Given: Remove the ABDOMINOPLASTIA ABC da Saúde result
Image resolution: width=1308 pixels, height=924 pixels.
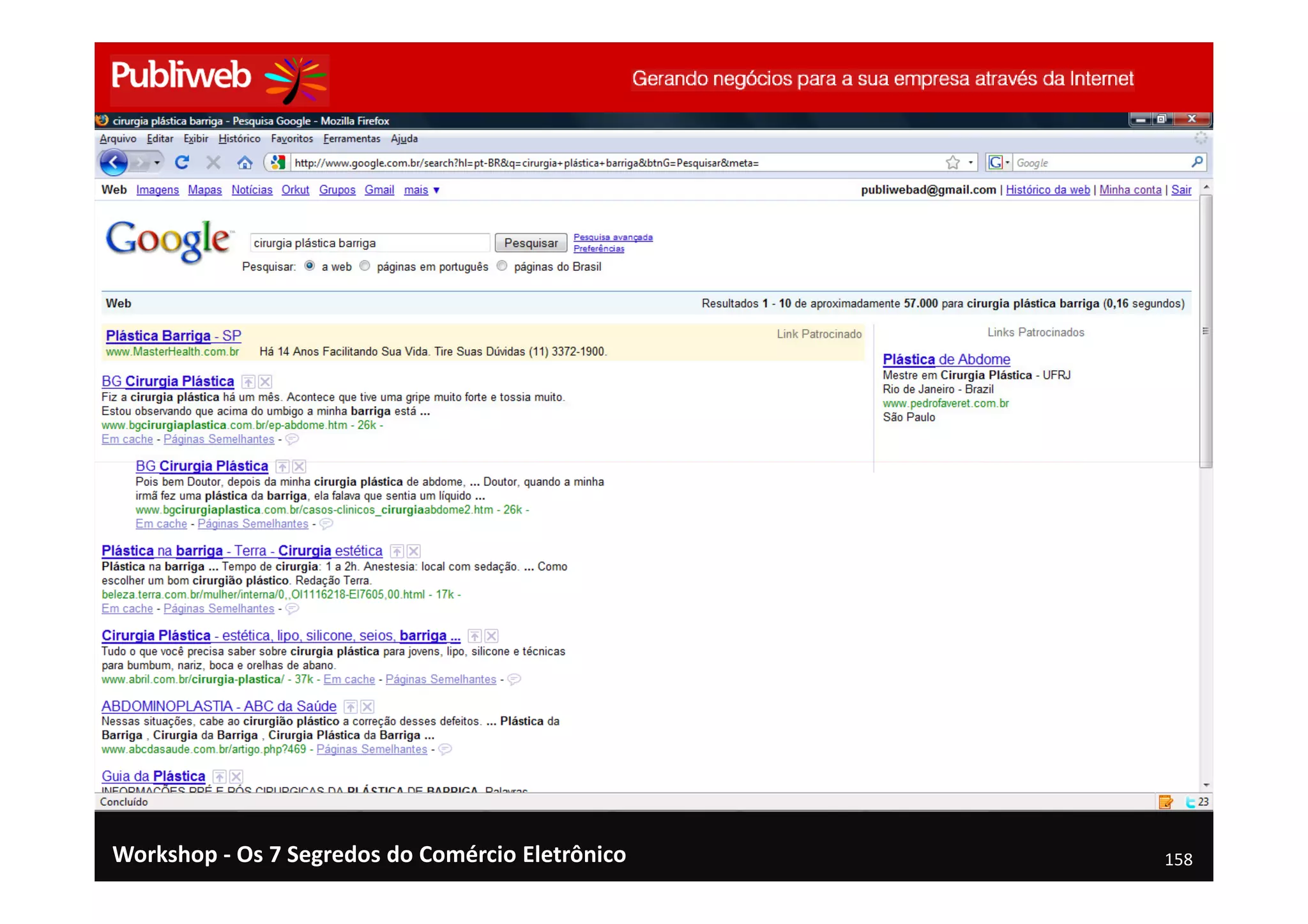Looking at the screenshot, I should pos(367,707).
